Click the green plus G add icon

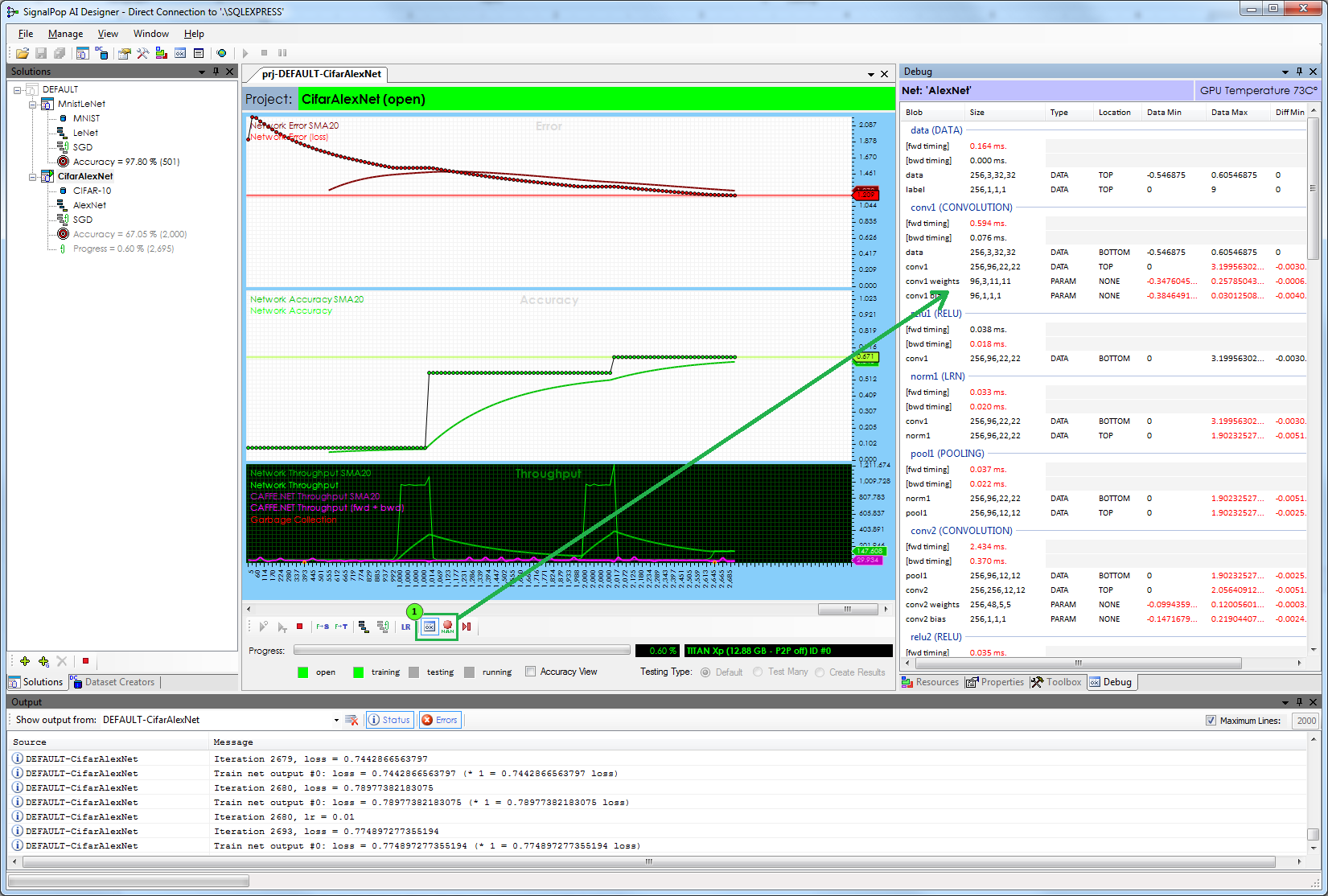[43, 661]
